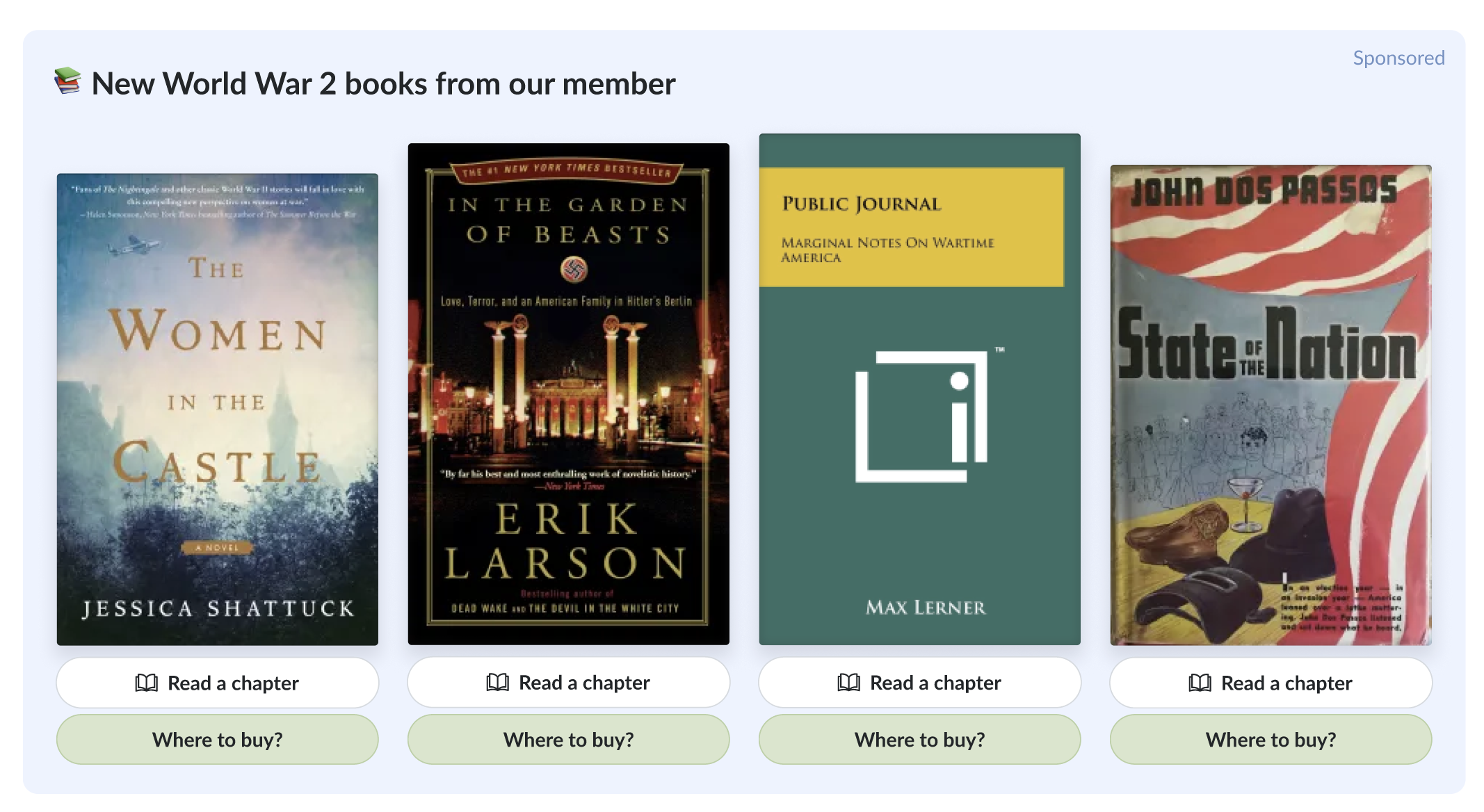Open the Erik Larson book cover

click(x=569, y=394)
